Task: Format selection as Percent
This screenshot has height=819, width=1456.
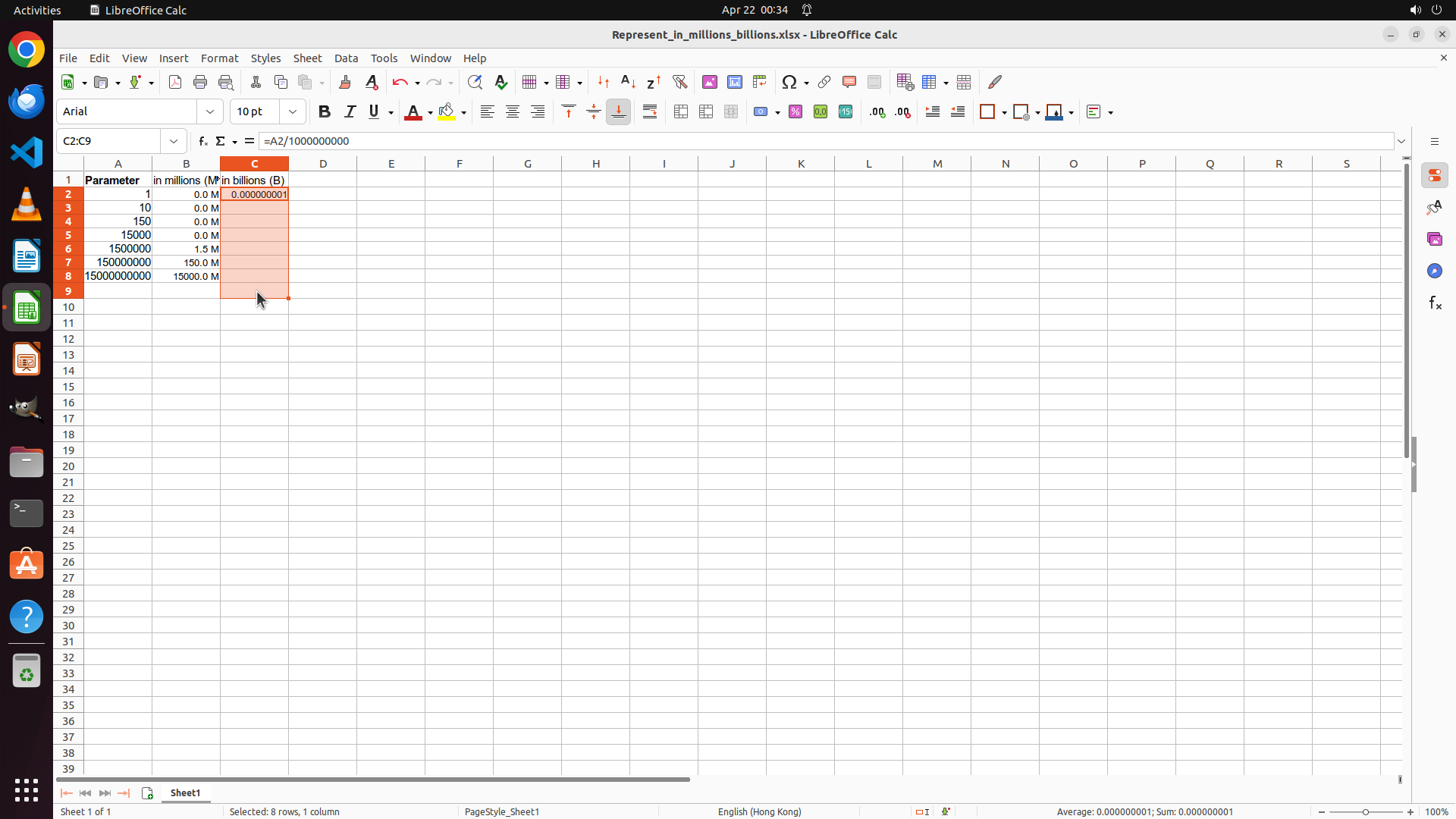Action: tap(795, 111)
